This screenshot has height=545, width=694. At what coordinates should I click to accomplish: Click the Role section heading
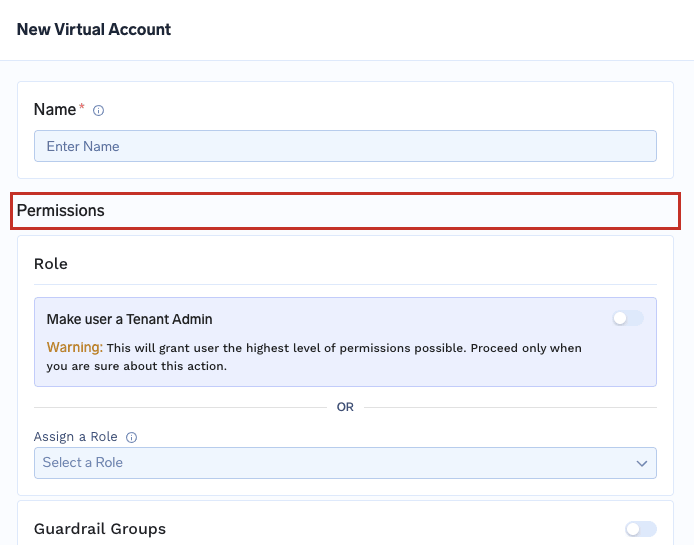[51, 264]
